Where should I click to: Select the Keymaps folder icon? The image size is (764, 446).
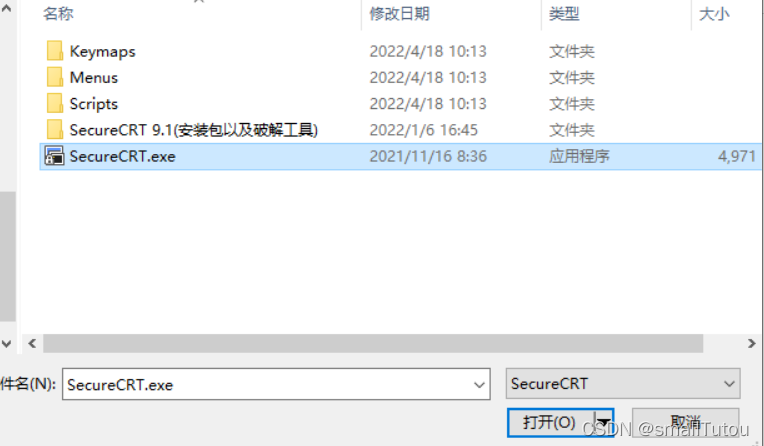pos(55,51)
